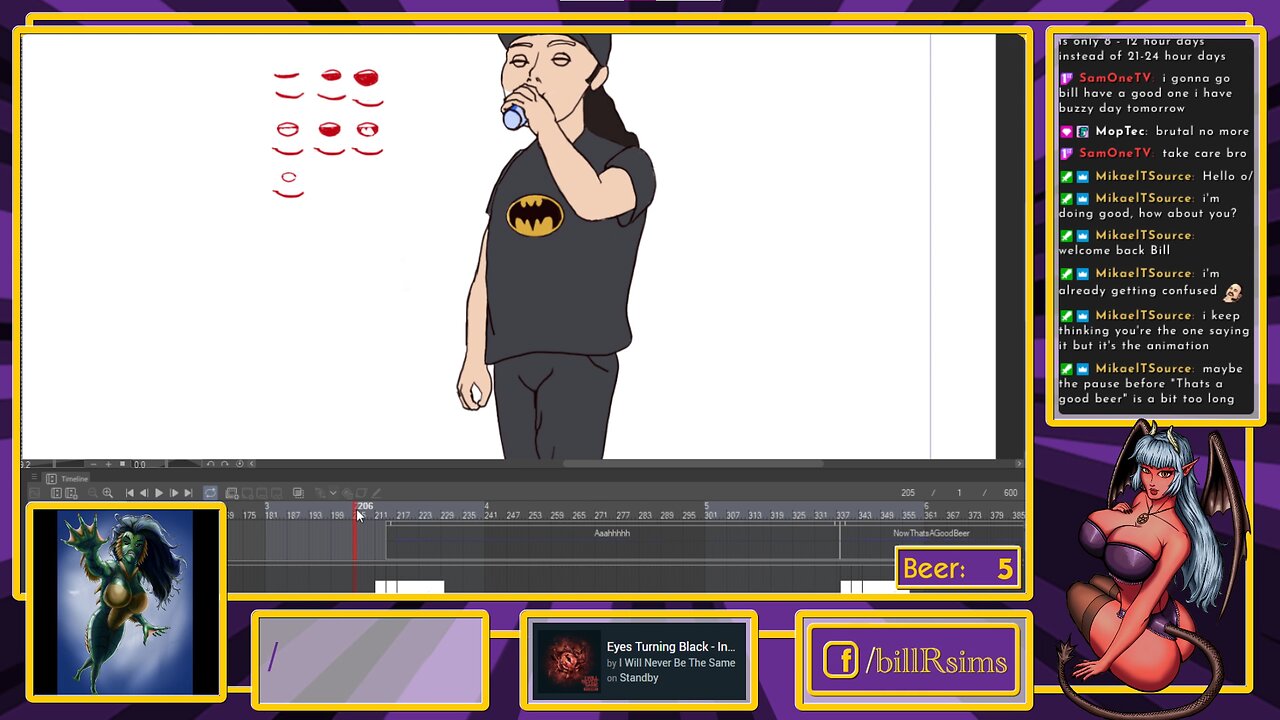This screenshot has width=1280, height=720.
Task: Click frame 241 on the timeline ruler
Action: tap(491, 515)
